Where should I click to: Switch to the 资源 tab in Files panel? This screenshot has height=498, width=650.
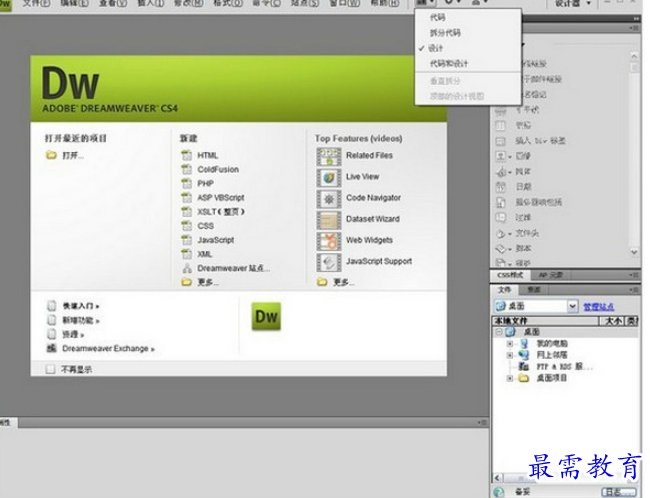[533, 289]
